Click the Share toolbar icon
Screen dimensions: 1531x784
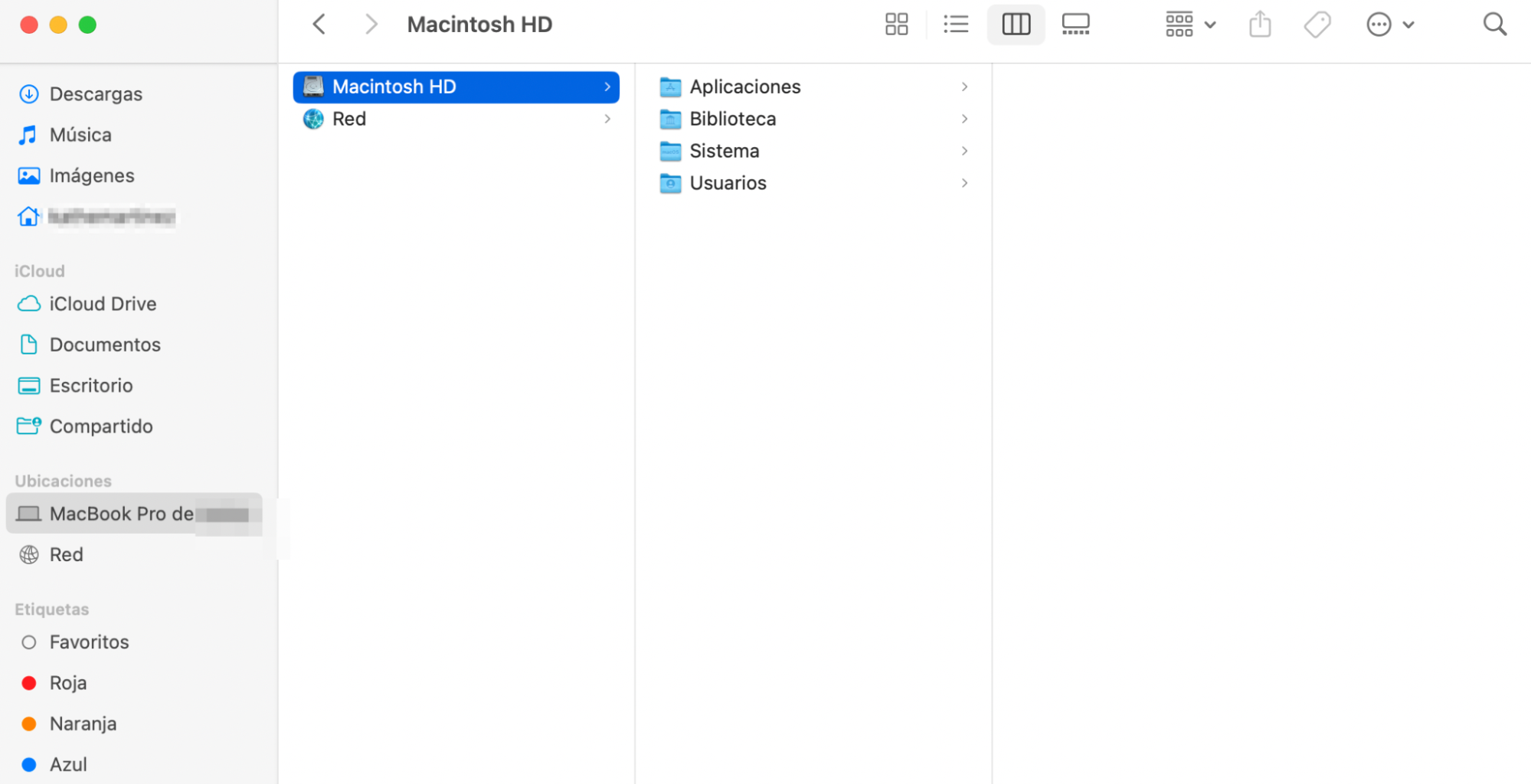[x=1260, y=24]
